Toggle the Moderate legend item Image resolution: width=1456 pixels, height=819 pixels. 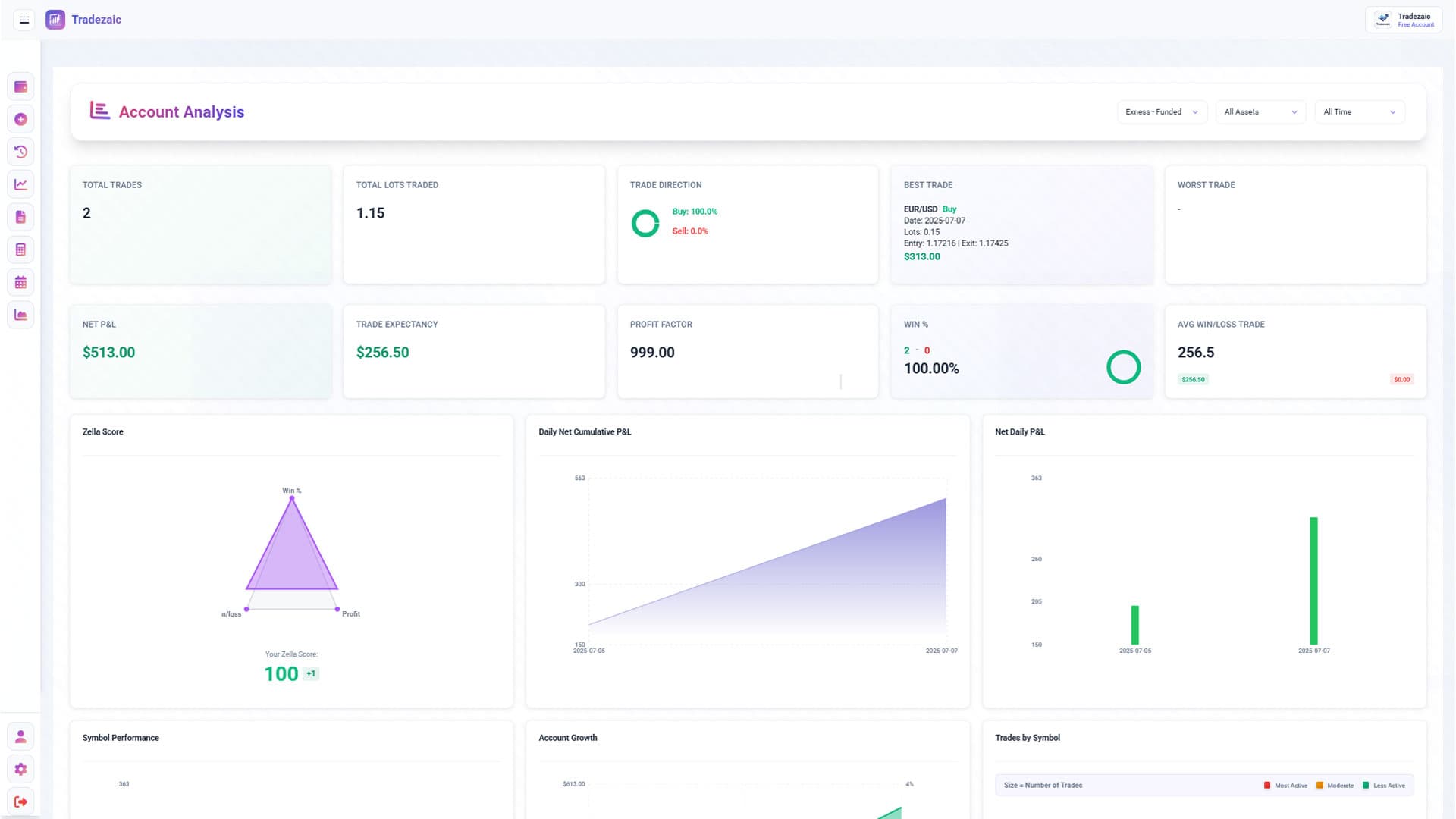click(1336, 786)
